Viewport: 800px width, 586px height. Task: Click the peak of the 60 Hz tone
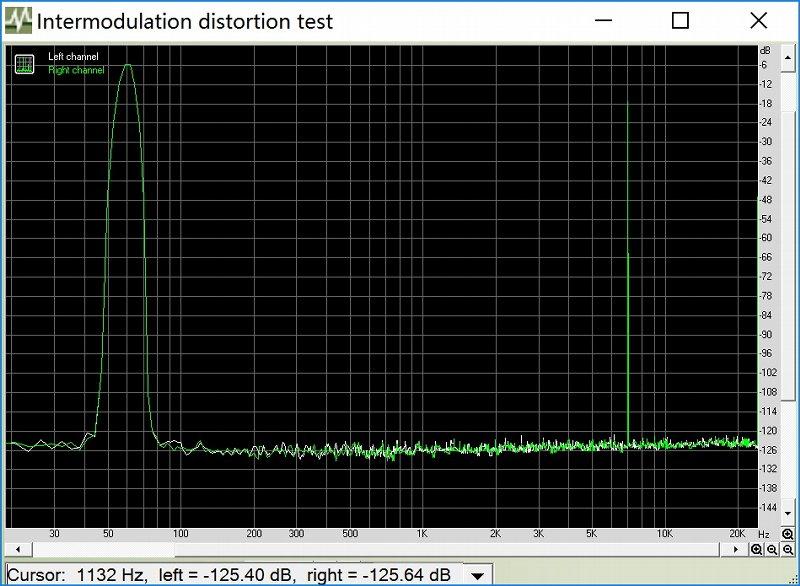[x=127, y=66]
